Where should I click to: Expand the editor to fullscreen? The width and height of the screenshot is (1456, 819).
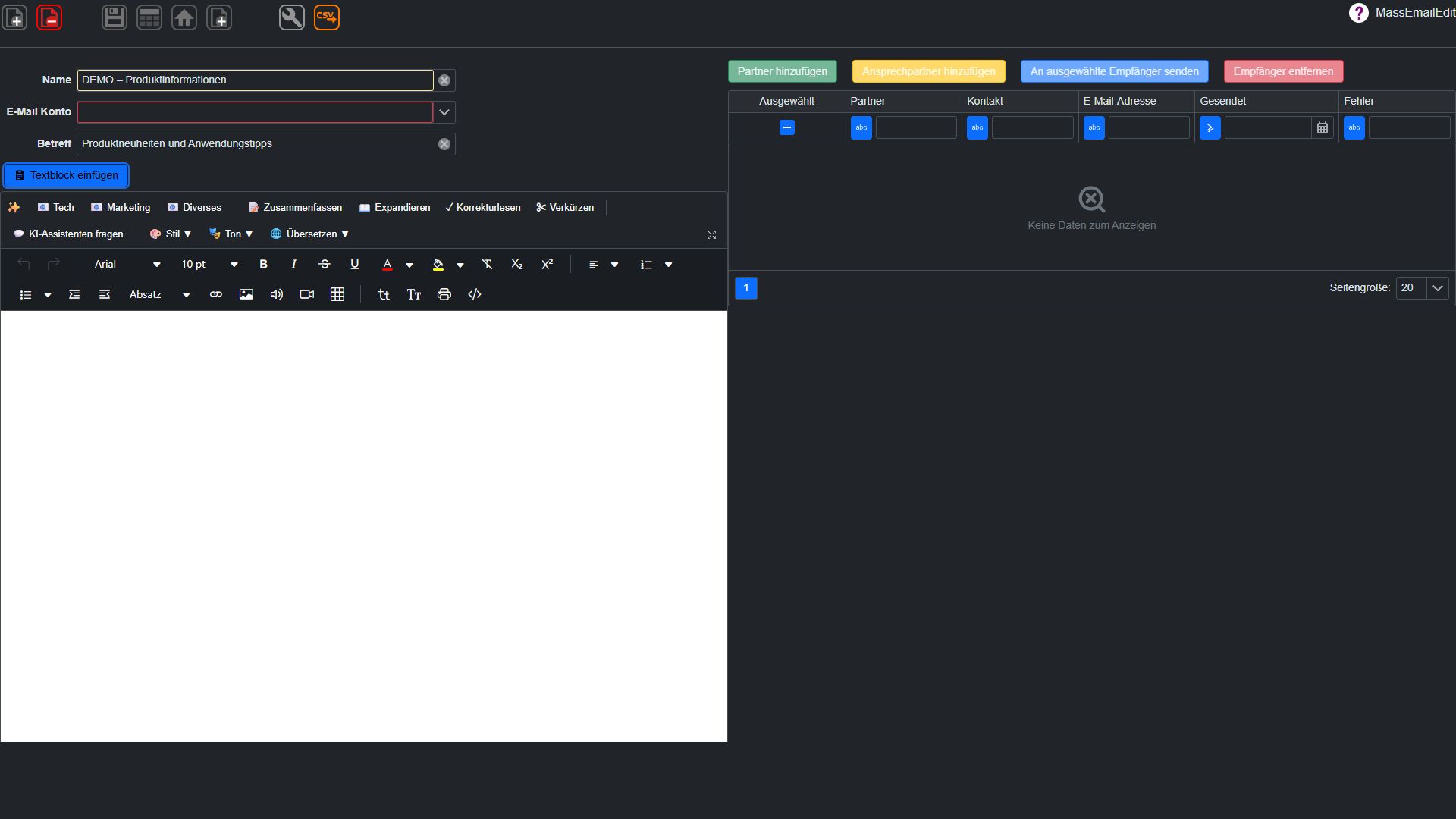[x=711, y=235]
